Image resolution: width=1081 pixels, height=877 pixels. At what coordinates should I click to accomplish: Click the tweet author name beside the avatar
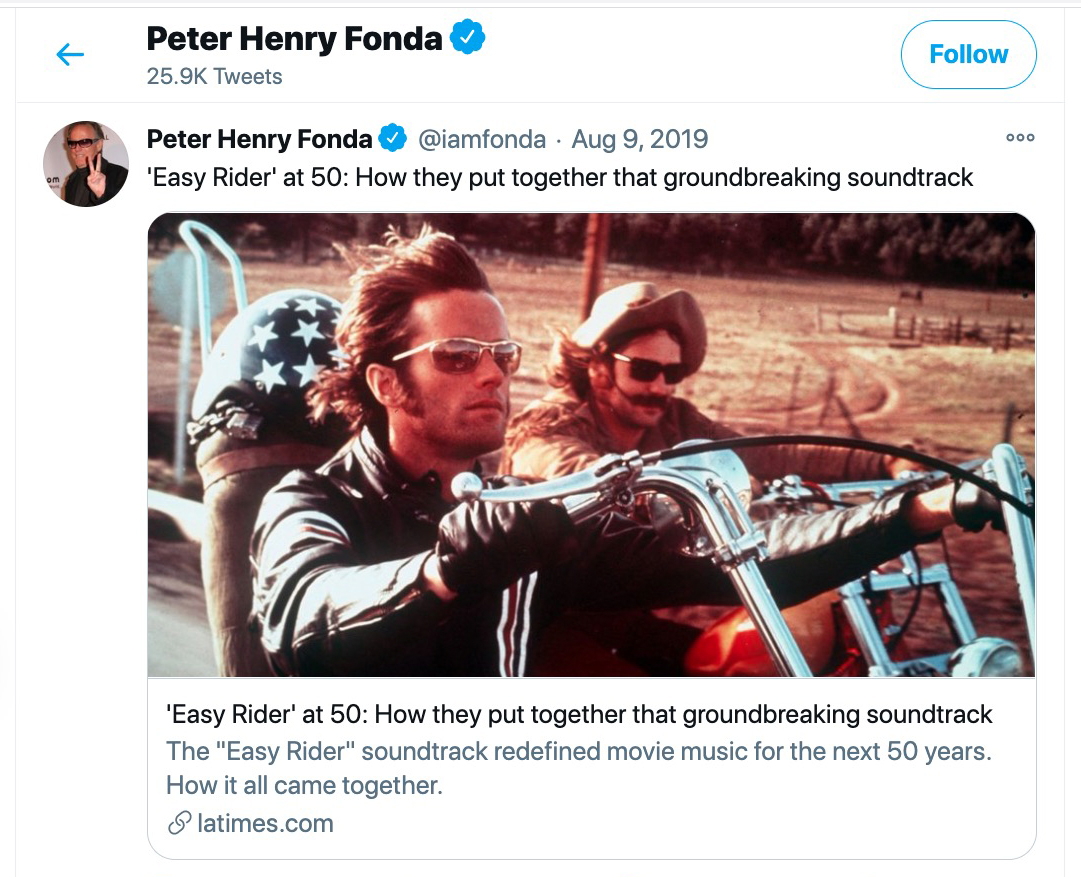point(259,139)
